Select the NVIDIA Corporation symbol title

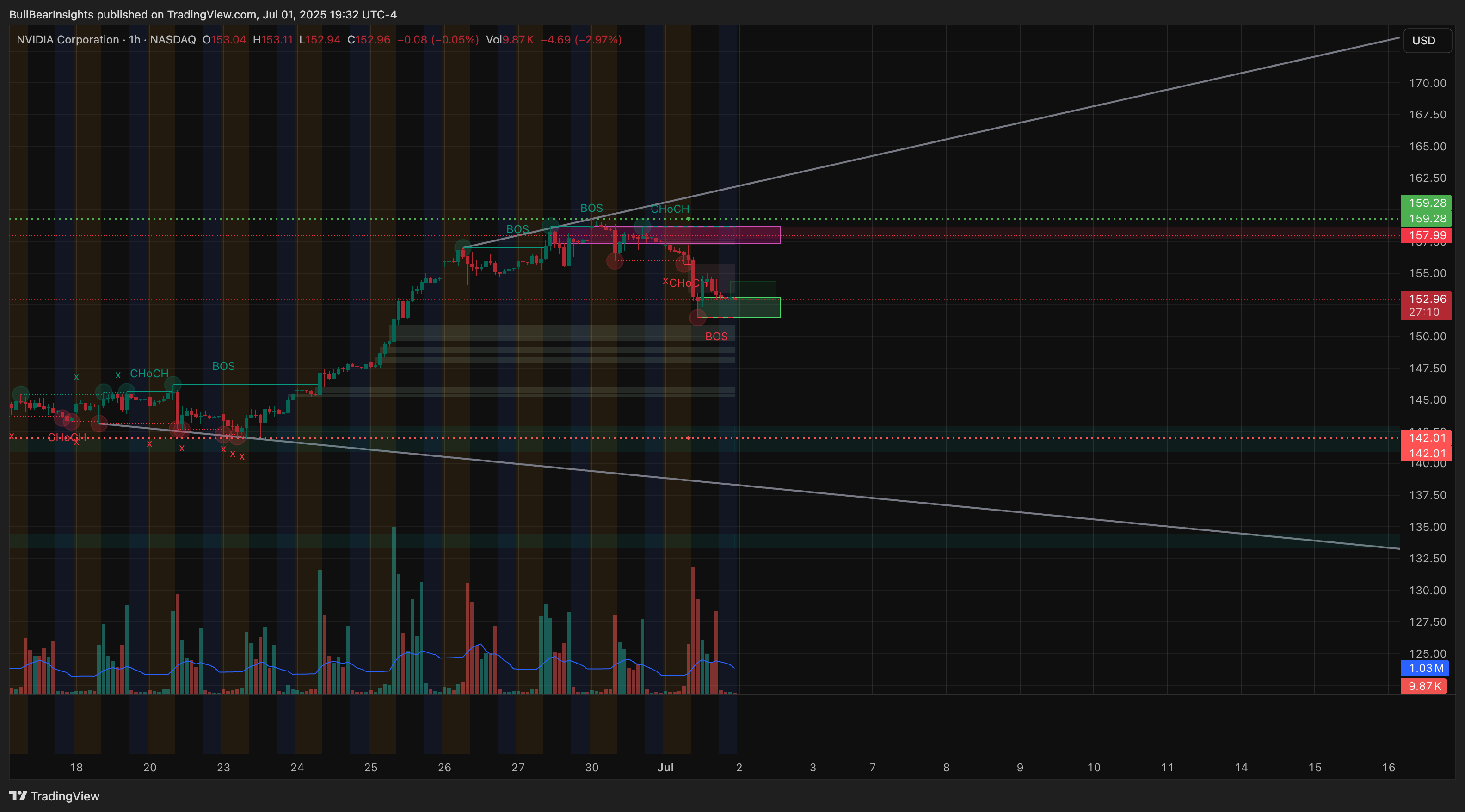68,39
